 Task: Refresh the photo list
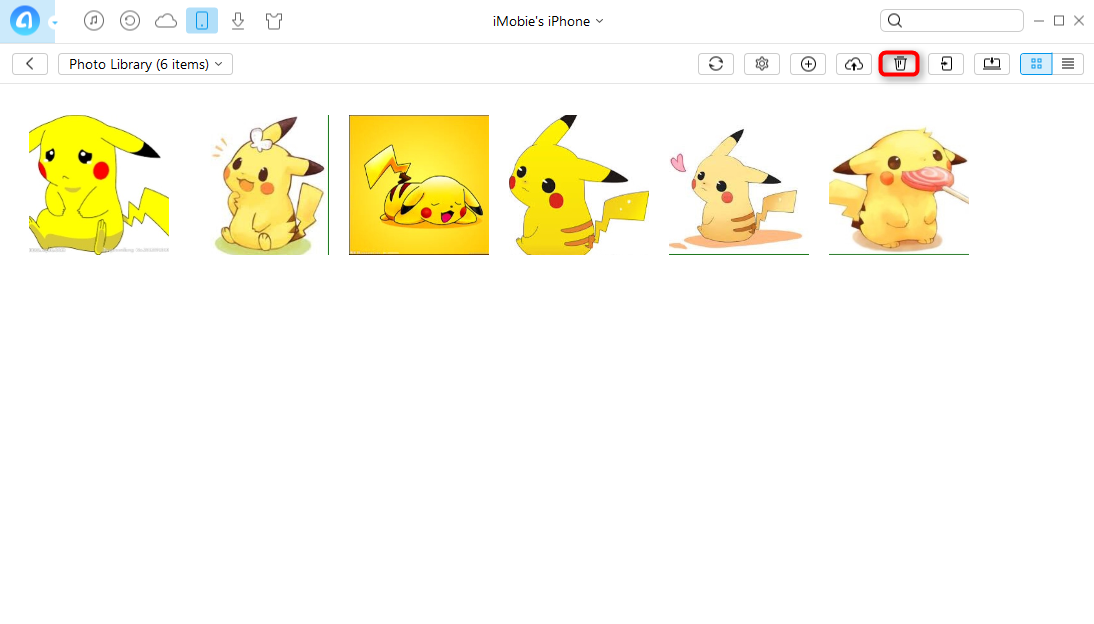[716, 64]
